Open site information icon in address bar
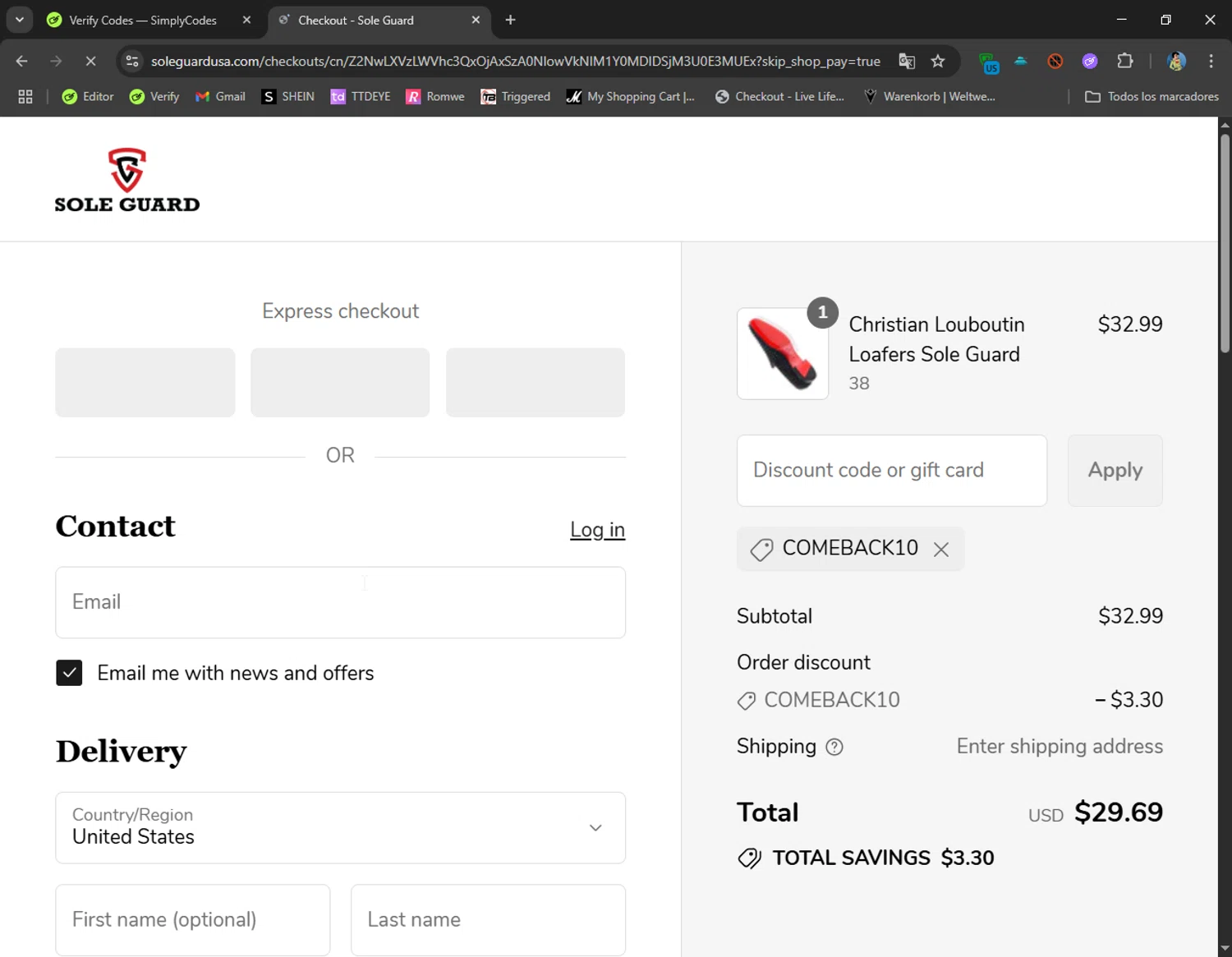The width and height of the screenshot is (1232, 957). [x=132, y=61]
